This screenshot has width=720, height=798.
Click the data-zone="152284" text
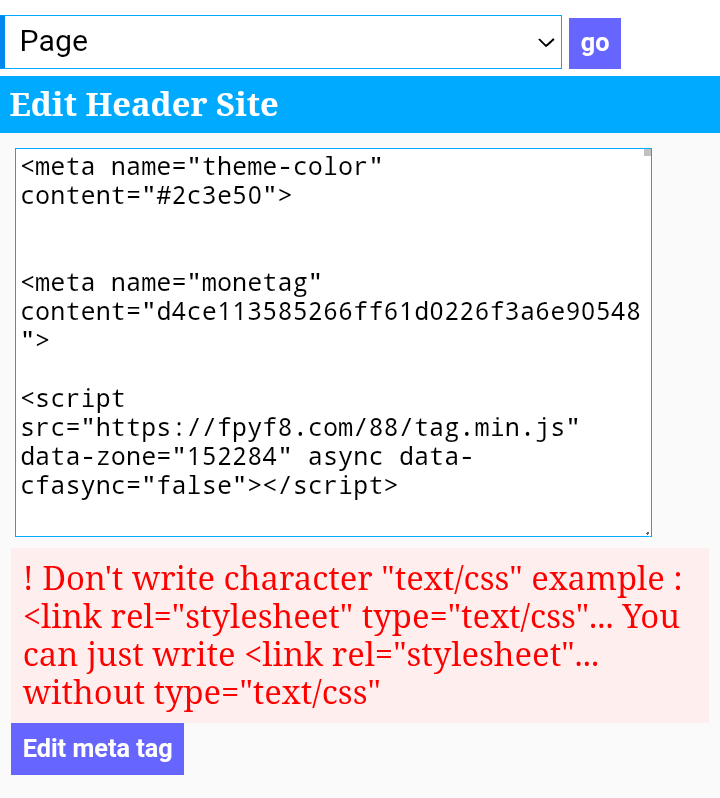(156, 457)
